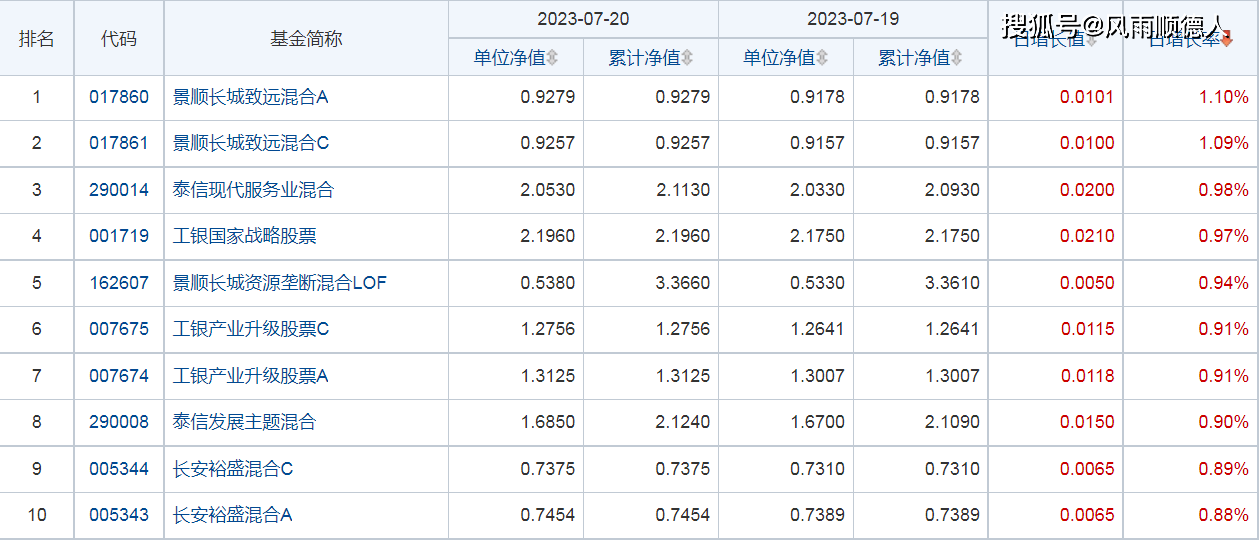The height and width of the screenshot is (540, 1259).
Task: Open 工银国家战略股票 fund page
Action: [x=245, y=236]
